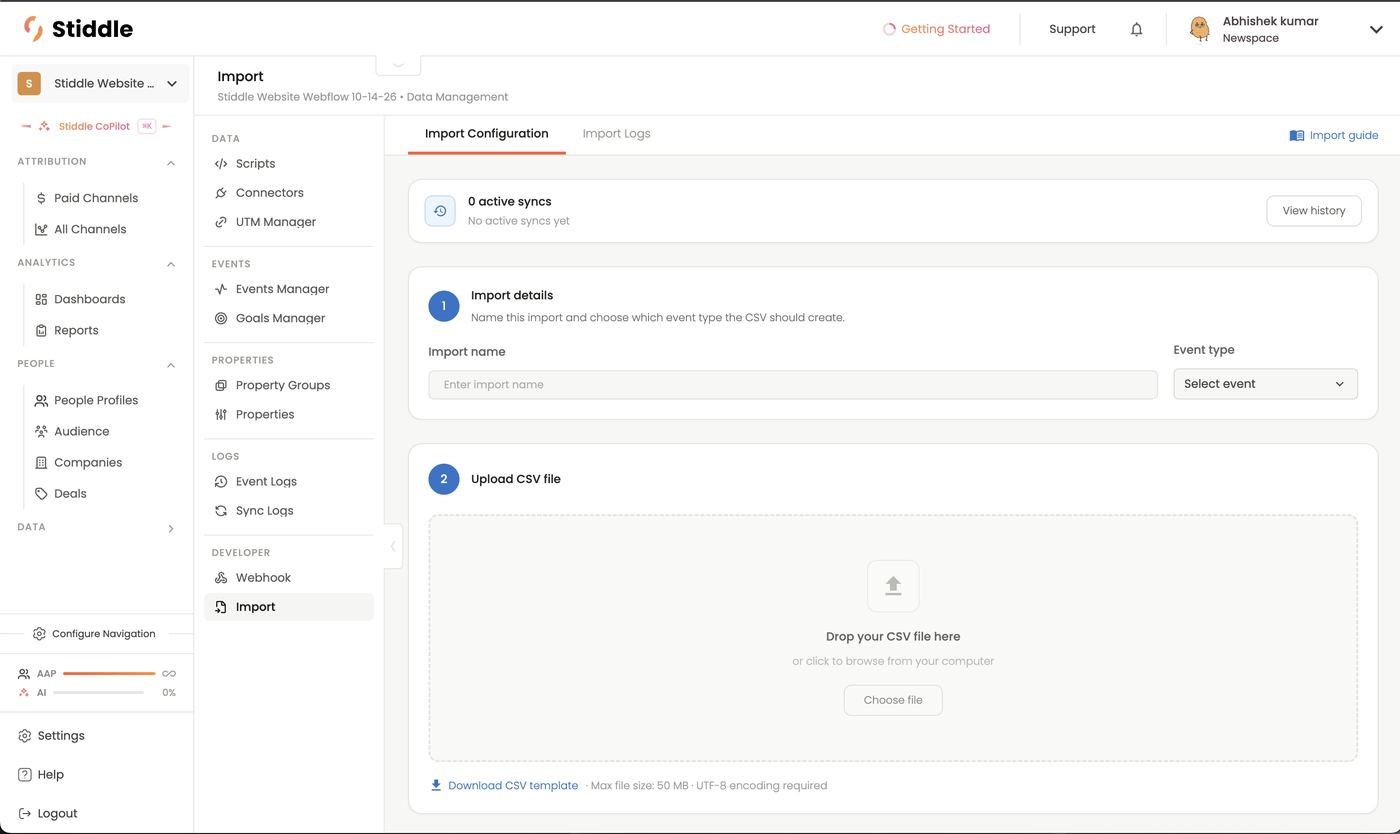Screen dimensions: 1400x834
Task: Click the Import name input field
Action: (793, 385)
